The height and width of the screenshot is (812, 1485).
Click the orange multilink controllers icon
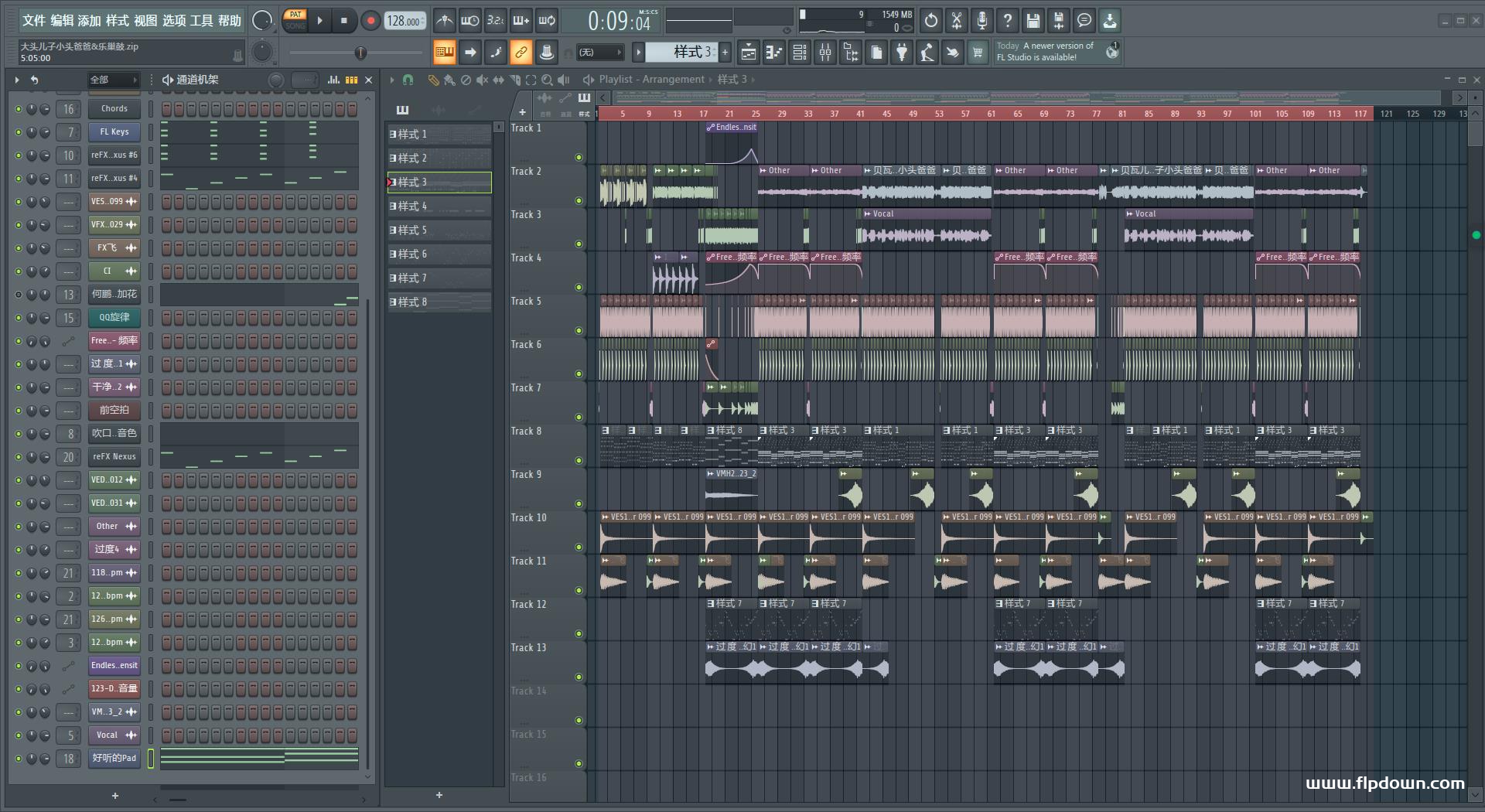[x=521, y=53]
